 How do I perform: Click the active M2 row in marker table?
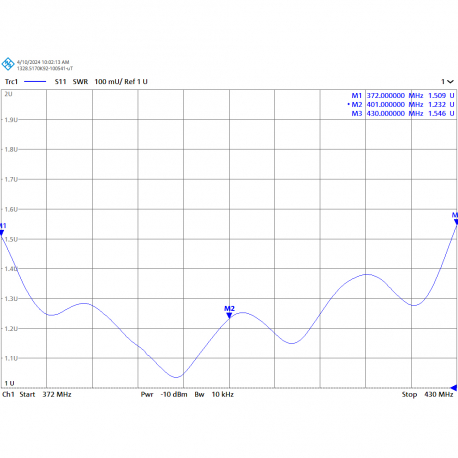click(x=401, y=105)
